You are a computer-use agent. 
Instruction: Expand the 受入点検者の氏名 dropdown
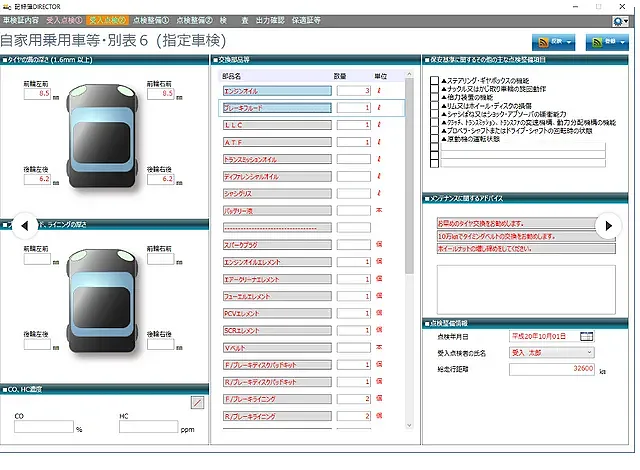589,352
